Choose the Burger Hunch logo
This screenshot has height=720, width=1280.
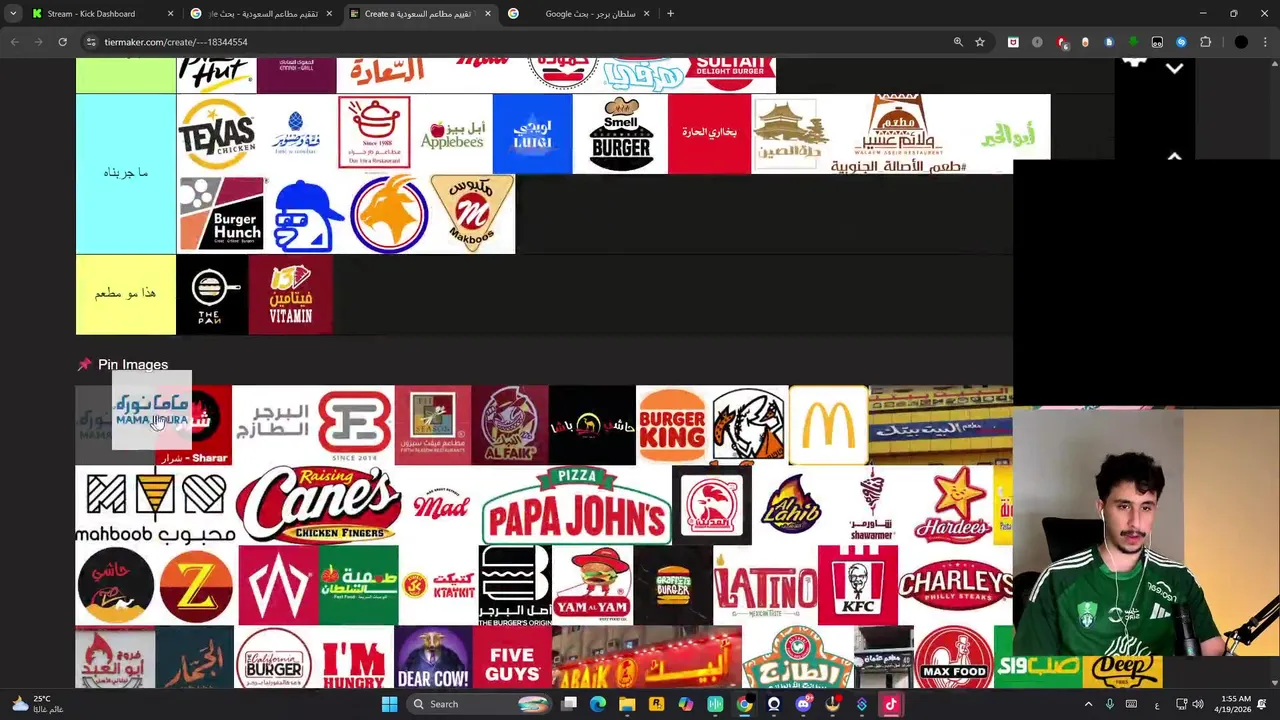(x=221, y=214)
